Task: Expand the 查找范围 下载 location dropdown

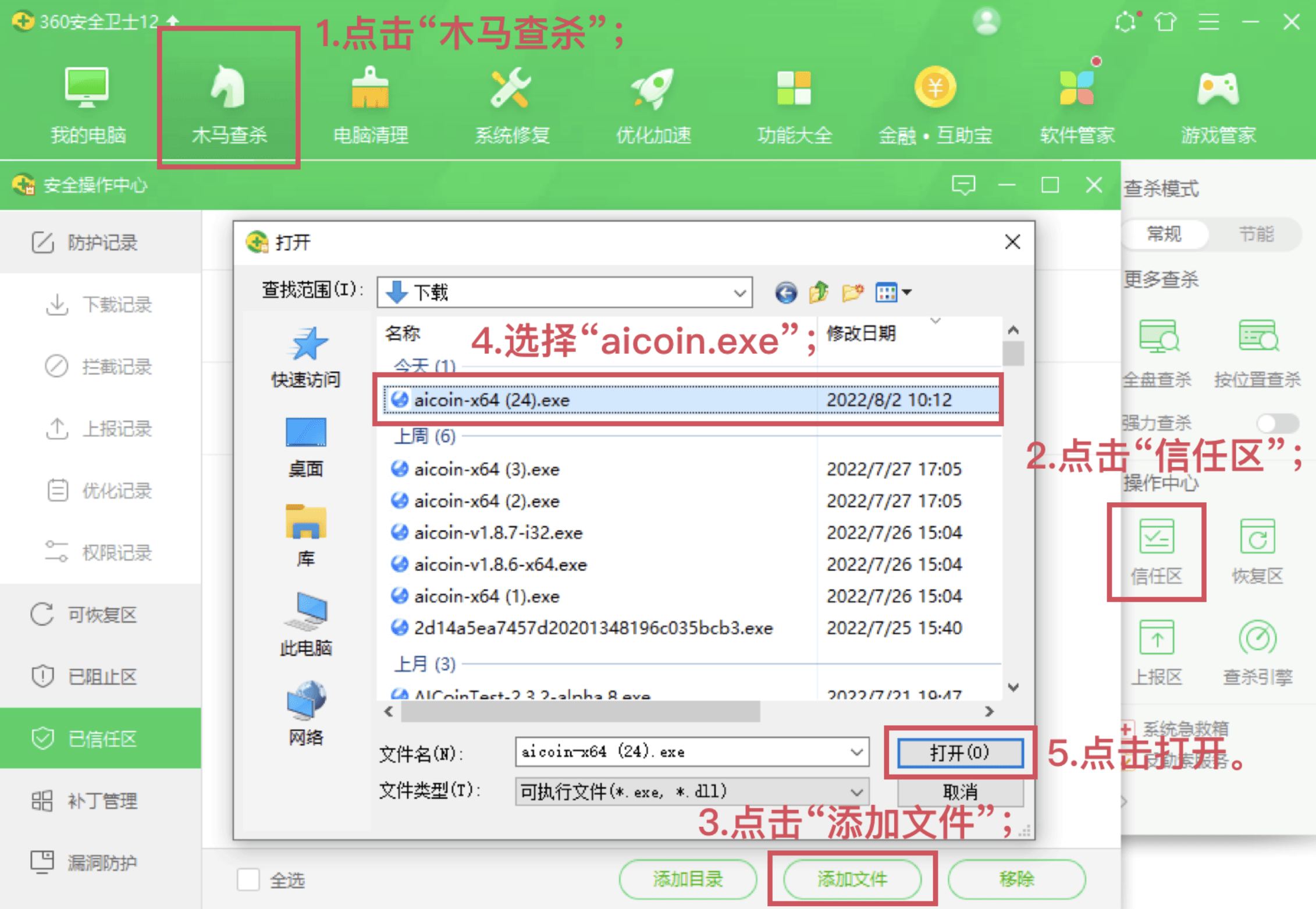Action: [740, 293]
